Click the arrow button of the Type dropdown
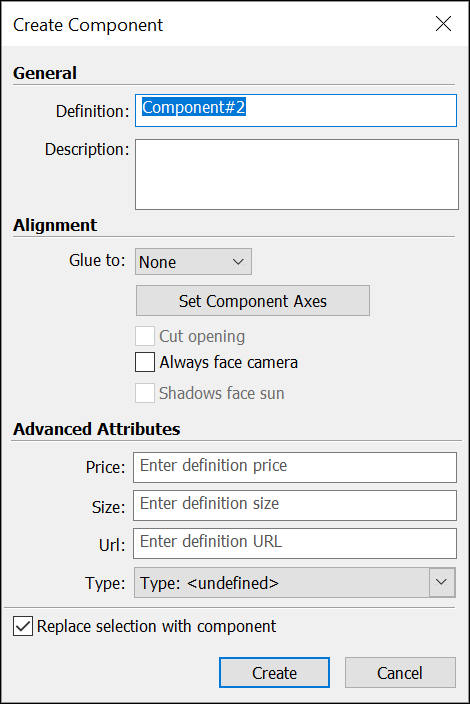 (442, 583)
